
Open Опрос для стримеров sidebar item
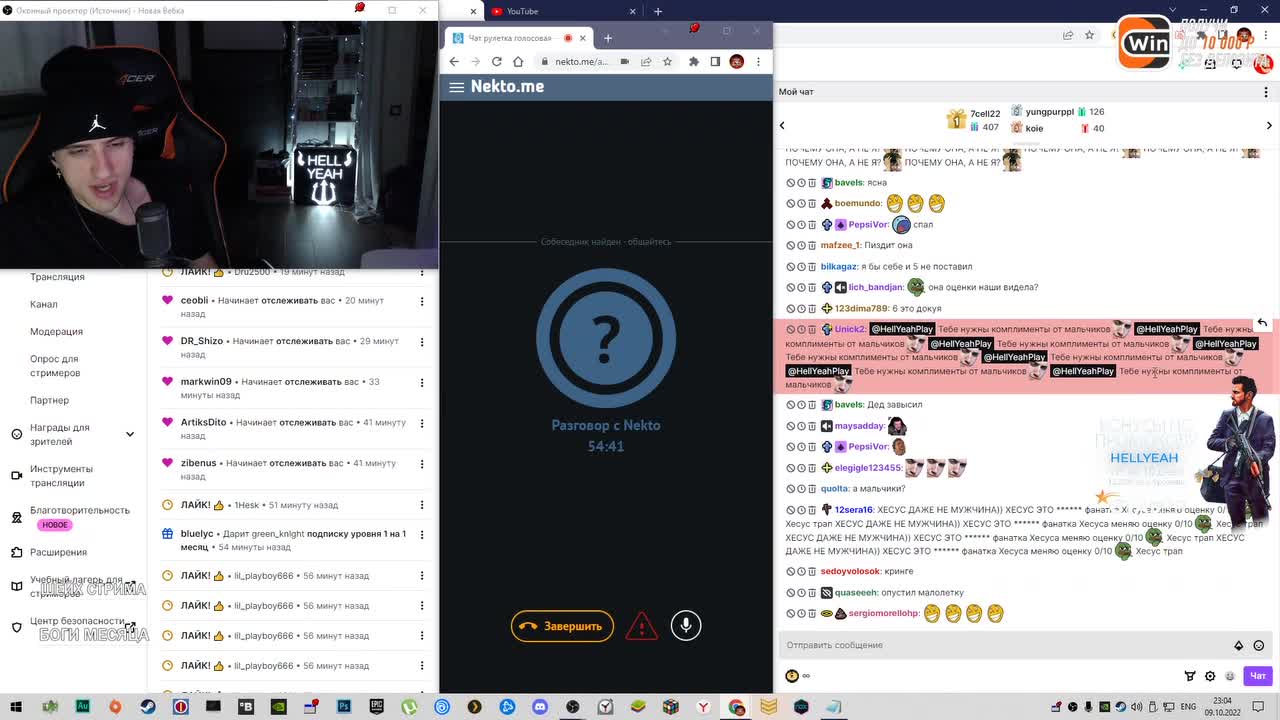pos(55,366)
